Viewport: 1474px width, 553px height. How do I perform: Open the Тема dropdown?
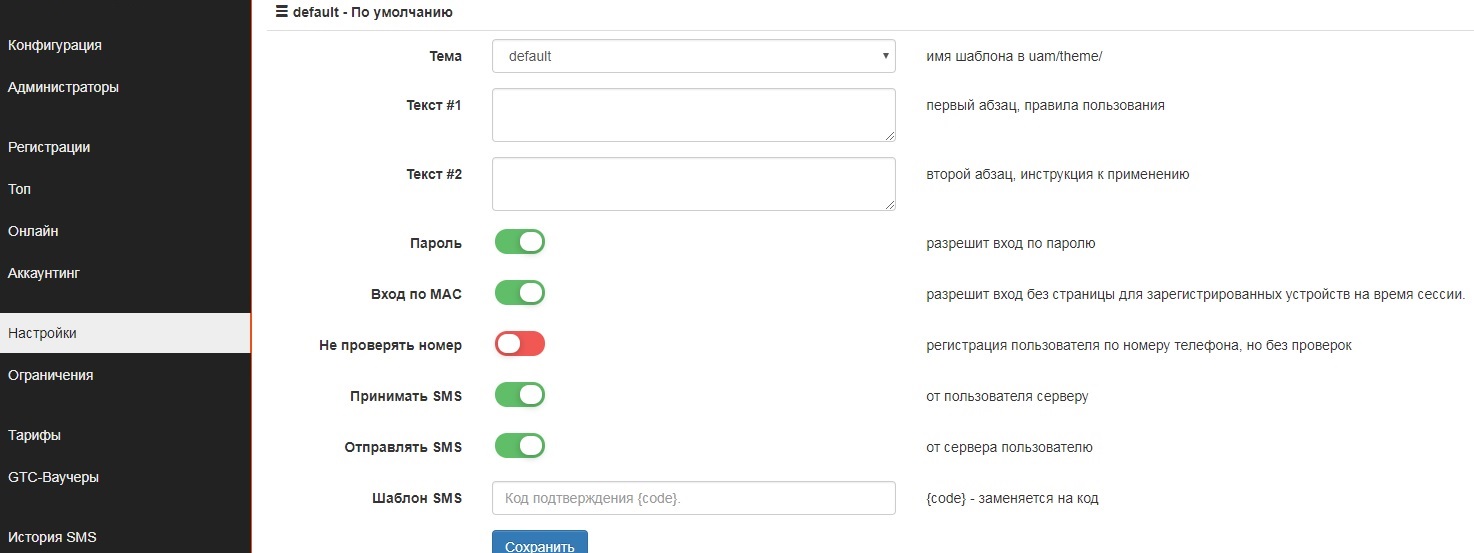coord(693,56)
